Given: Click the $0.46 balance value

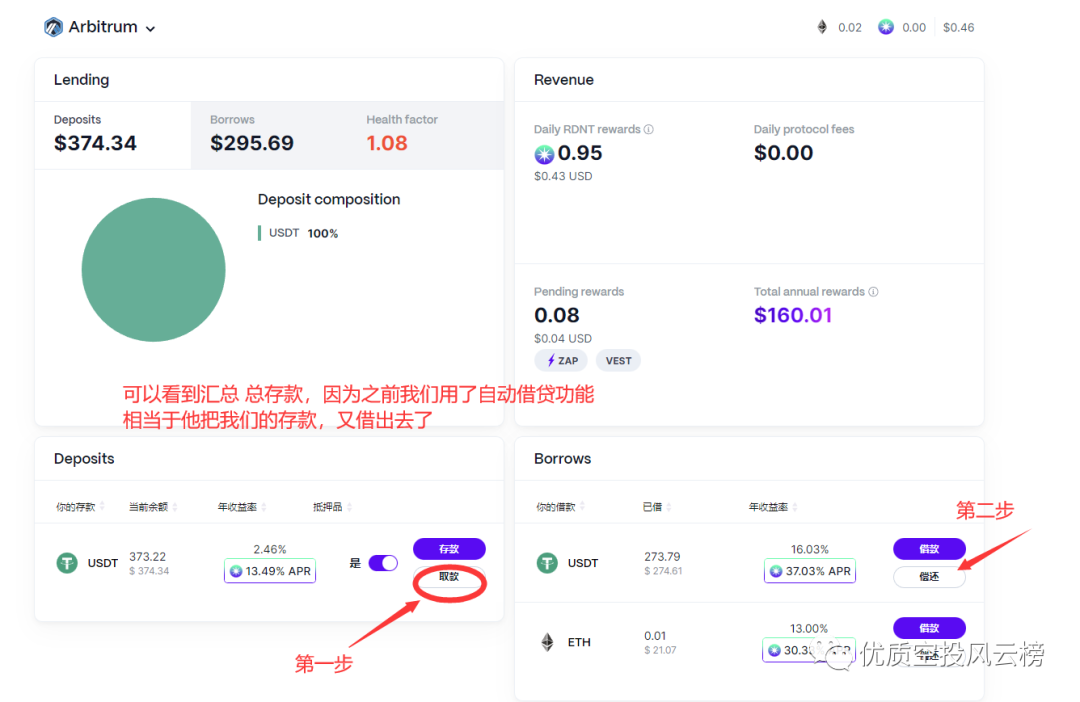Looking at the screenshot, I should (958, 28).
